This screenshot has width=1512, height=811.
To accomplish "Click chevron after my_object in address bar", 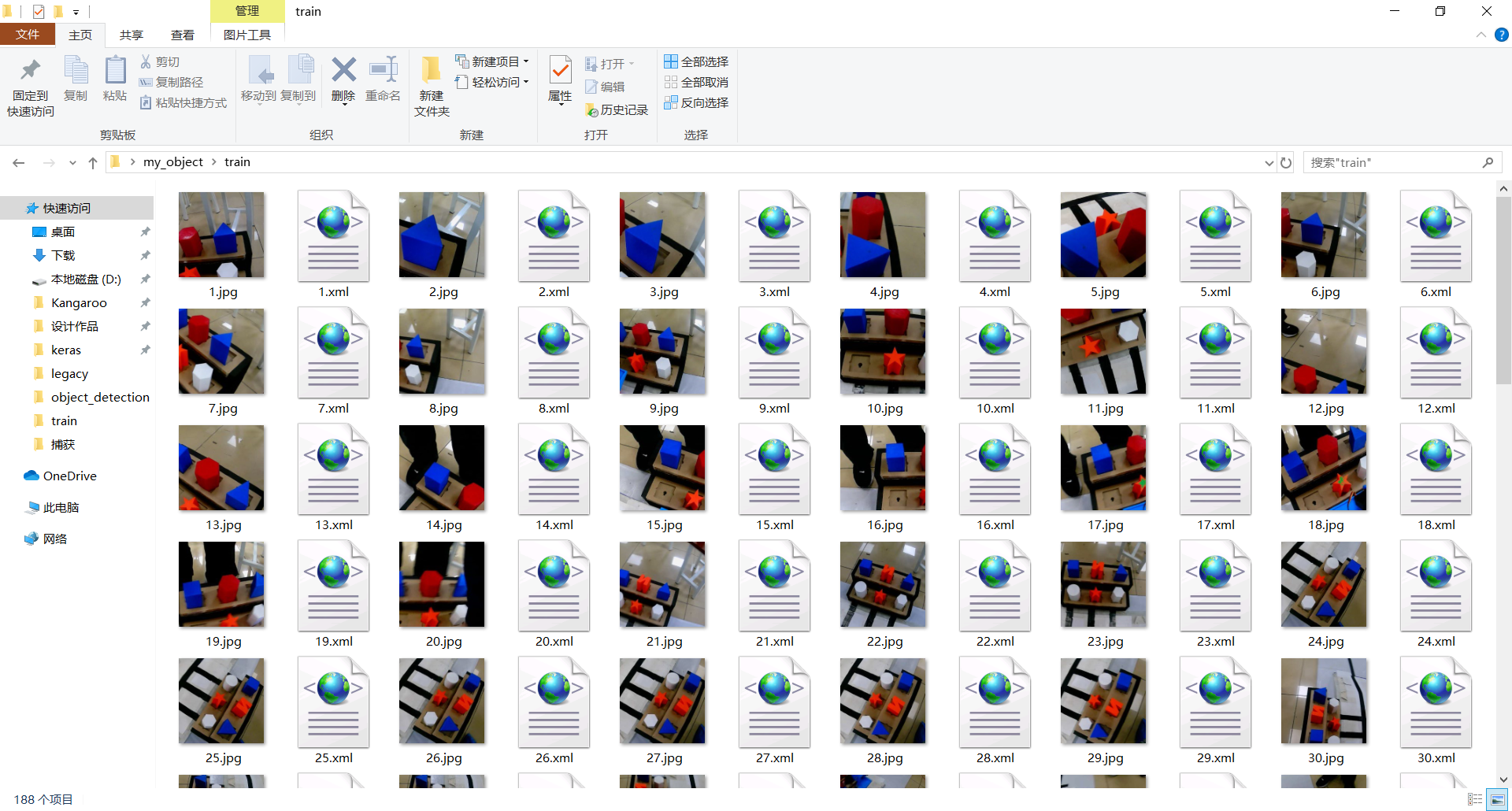I will tap(213, 161).
